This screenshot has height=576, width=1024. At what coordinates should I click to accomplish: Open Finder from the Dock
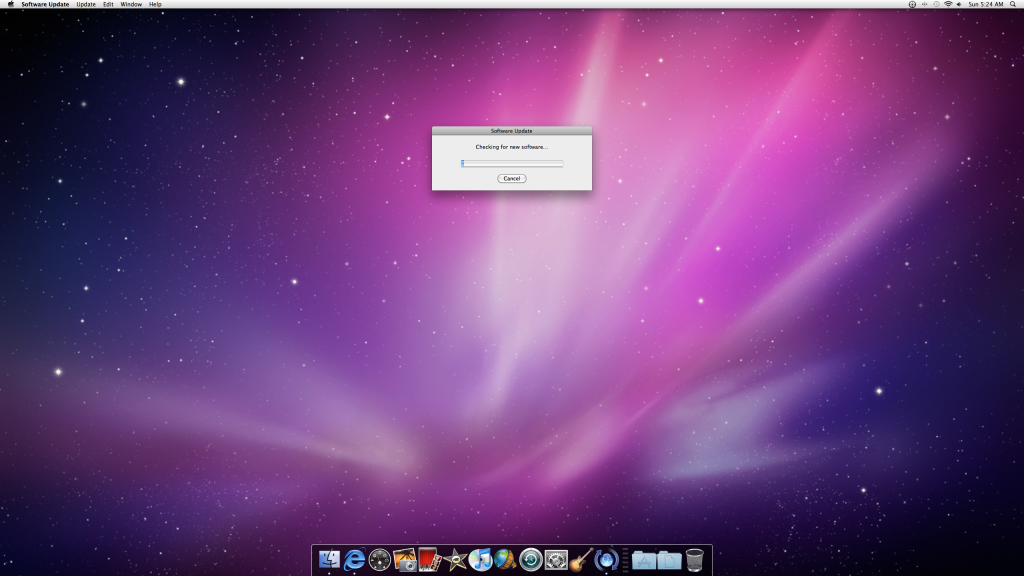pyautogui.click(x=329, y=560)
